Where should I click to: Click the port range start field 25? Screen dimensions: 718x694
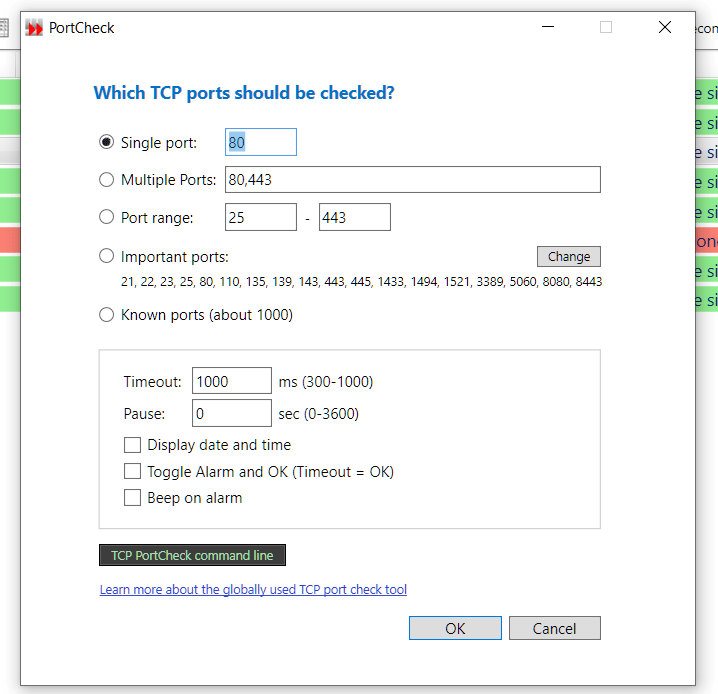click(261, 217)
